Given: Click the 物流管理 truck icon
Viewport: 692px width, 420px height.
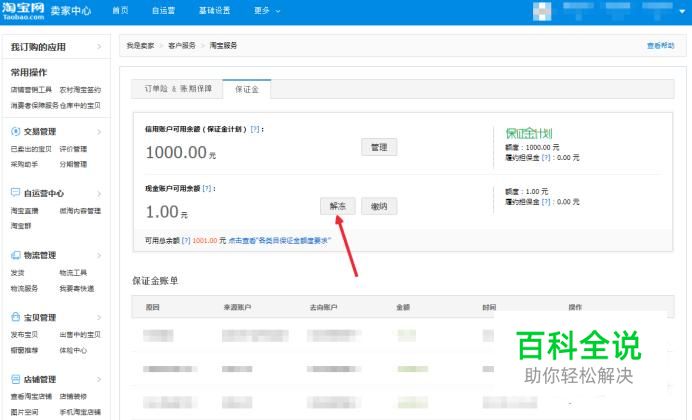Looking at the screenshot, I should pyautogui.click(x=15, y=255).
